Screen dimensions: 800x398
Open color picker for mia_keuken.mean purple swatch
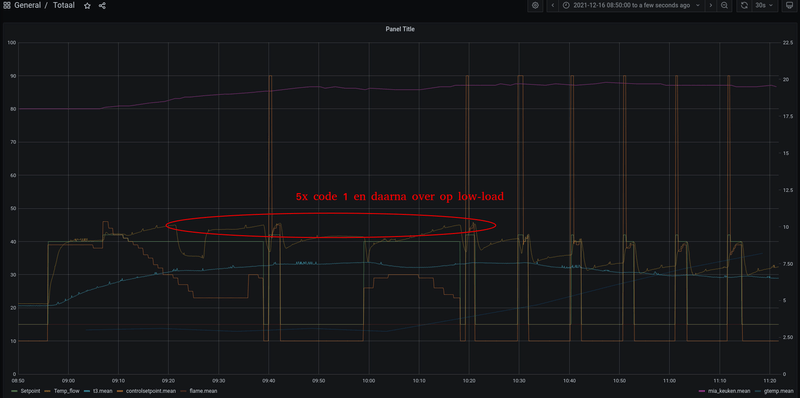pyautogui.click(x=702, y=391)
